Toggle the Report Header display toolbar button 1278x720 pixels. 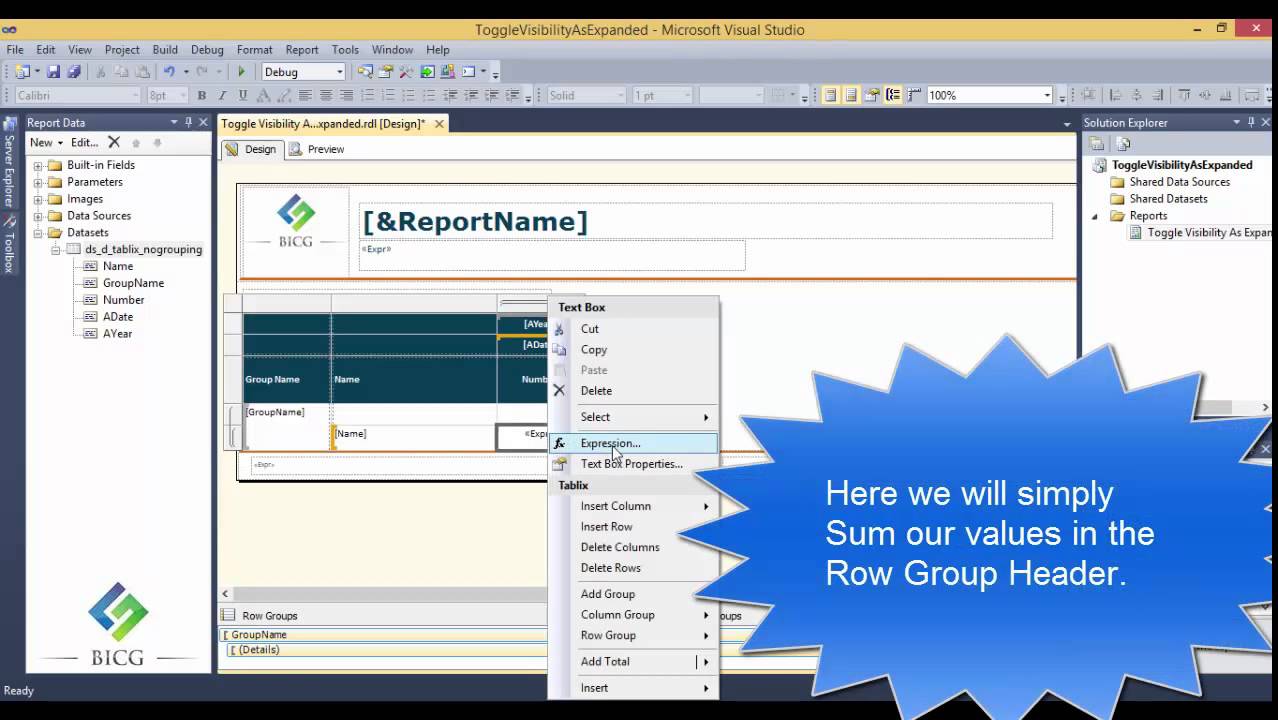coord(830,96)
